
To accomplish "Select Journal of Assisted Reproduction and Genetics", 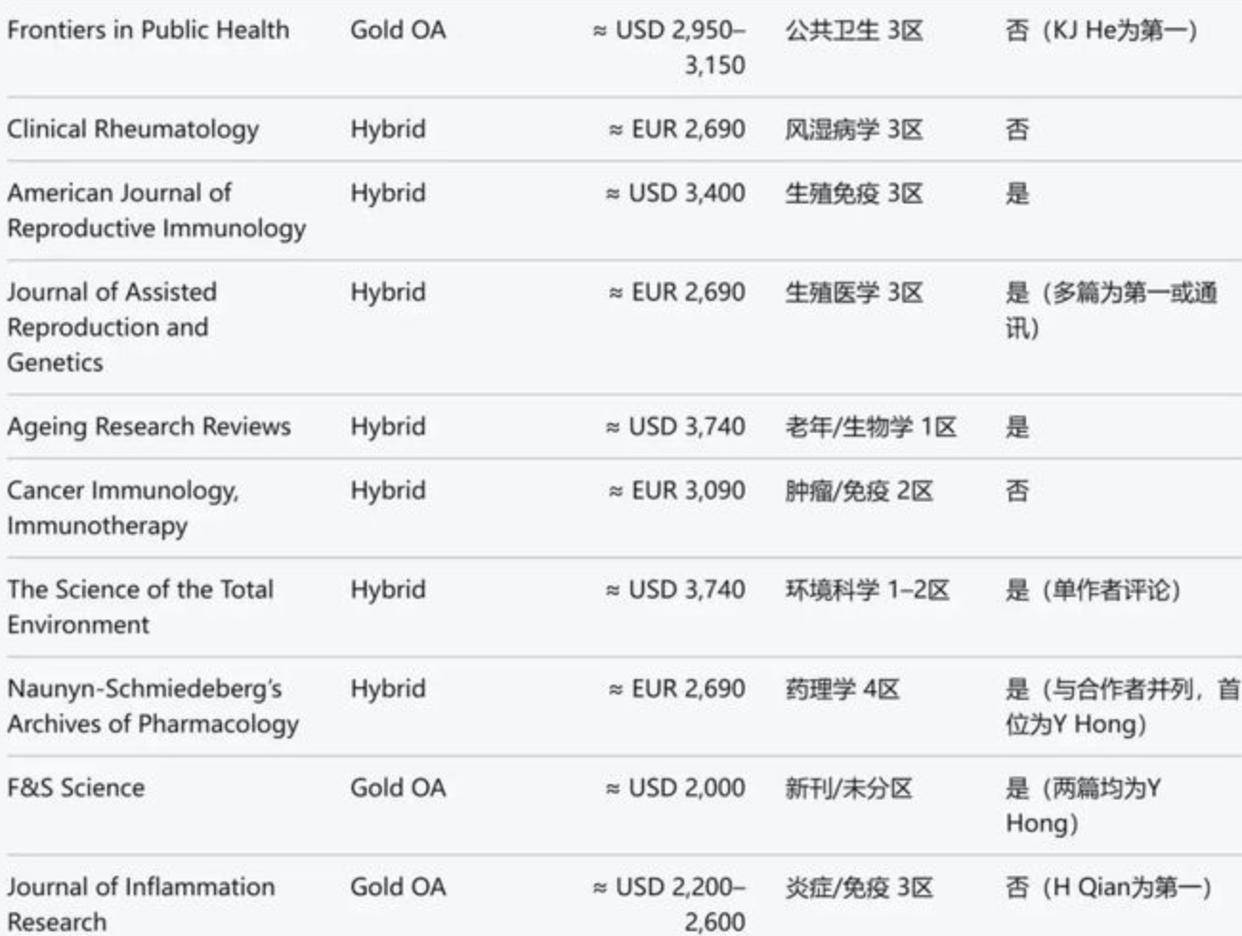I will [112, 327].
